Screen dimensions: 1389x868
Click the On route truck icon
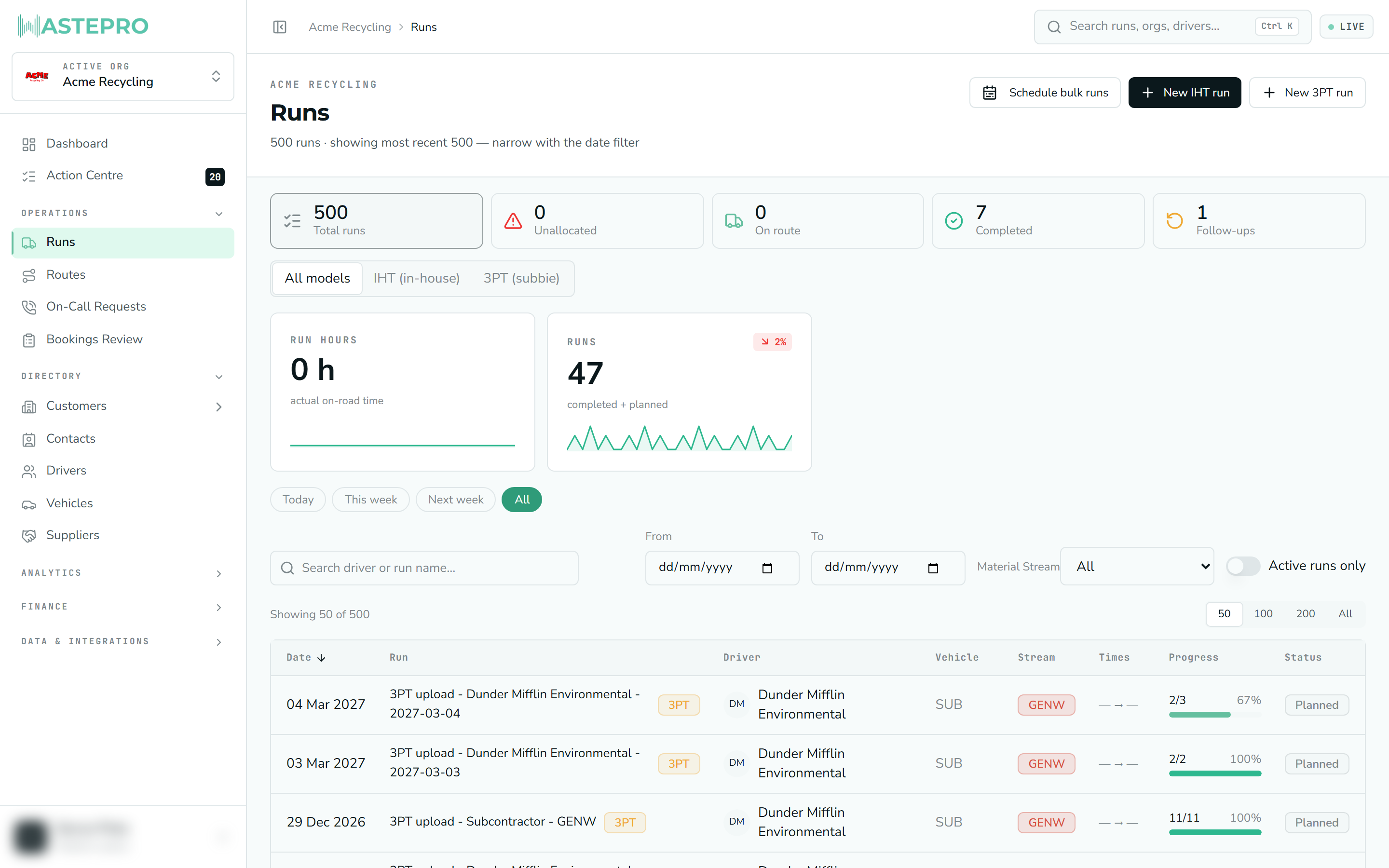coord(734,221)
